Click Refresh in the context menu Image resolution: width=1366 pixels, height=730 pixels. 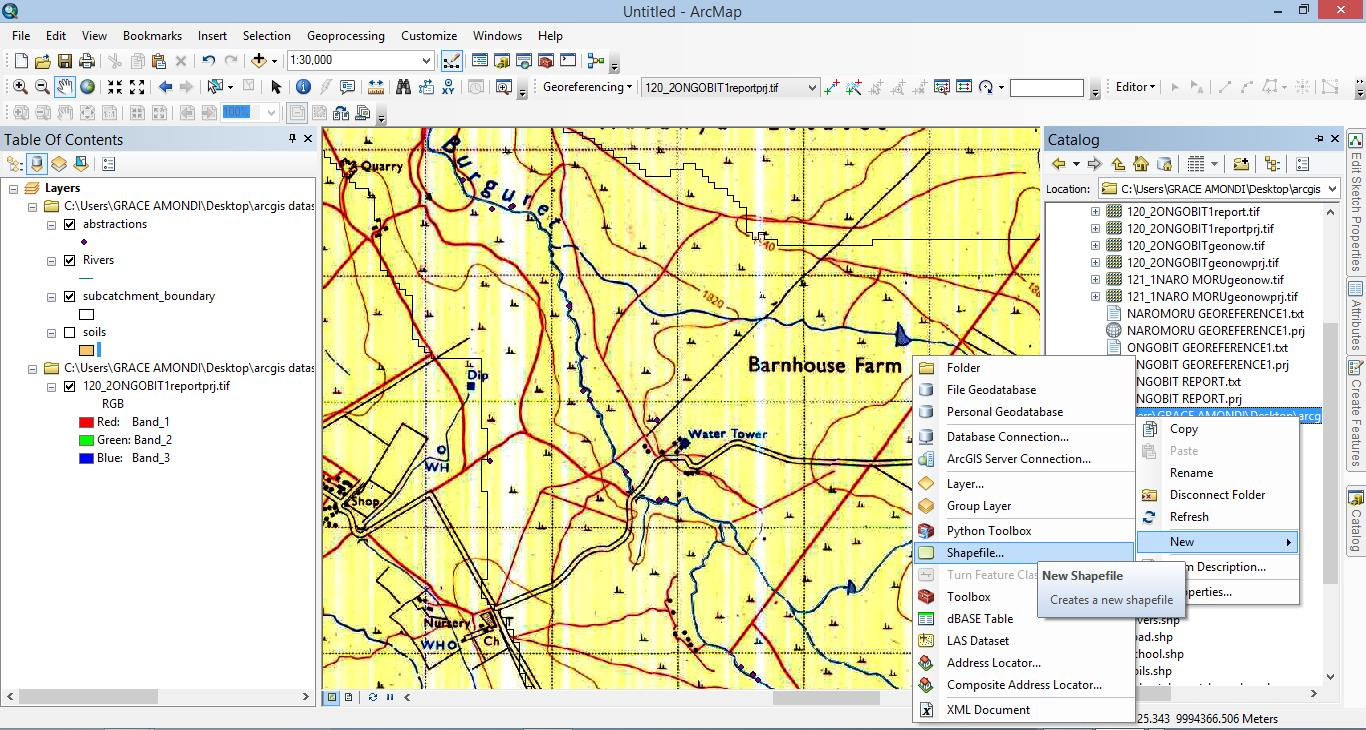(1188, 517)
